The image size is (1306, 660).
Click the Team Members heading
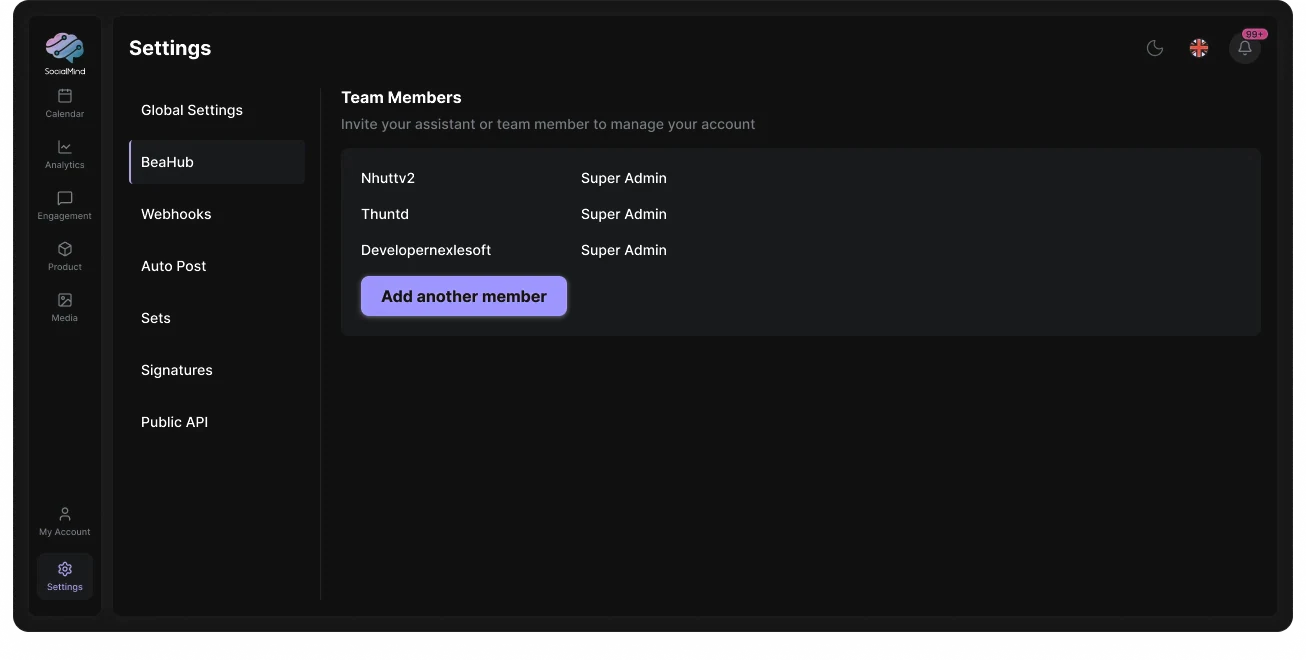[401, 97]
